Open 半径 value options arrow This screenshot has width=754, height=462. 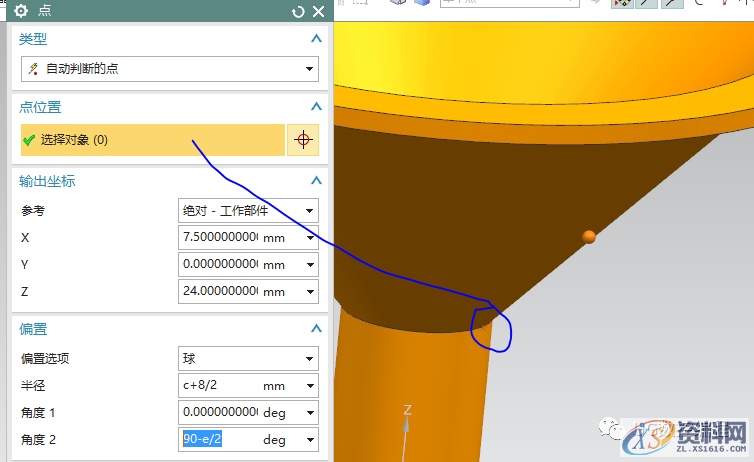click(x=310, y=386)
